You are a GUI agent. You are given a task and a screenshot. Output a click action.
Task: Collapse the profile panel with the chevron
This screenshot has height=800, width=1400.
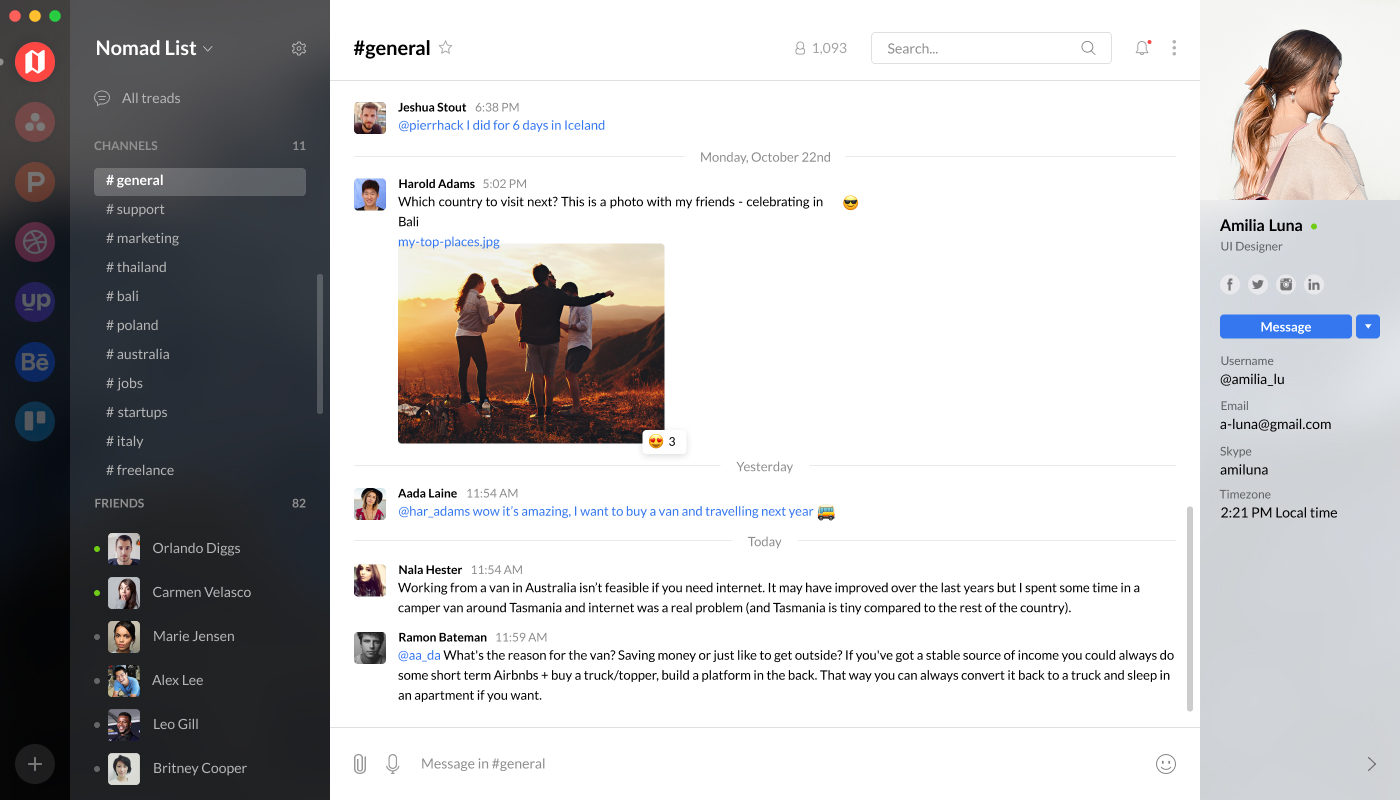tap(1371, 764)
